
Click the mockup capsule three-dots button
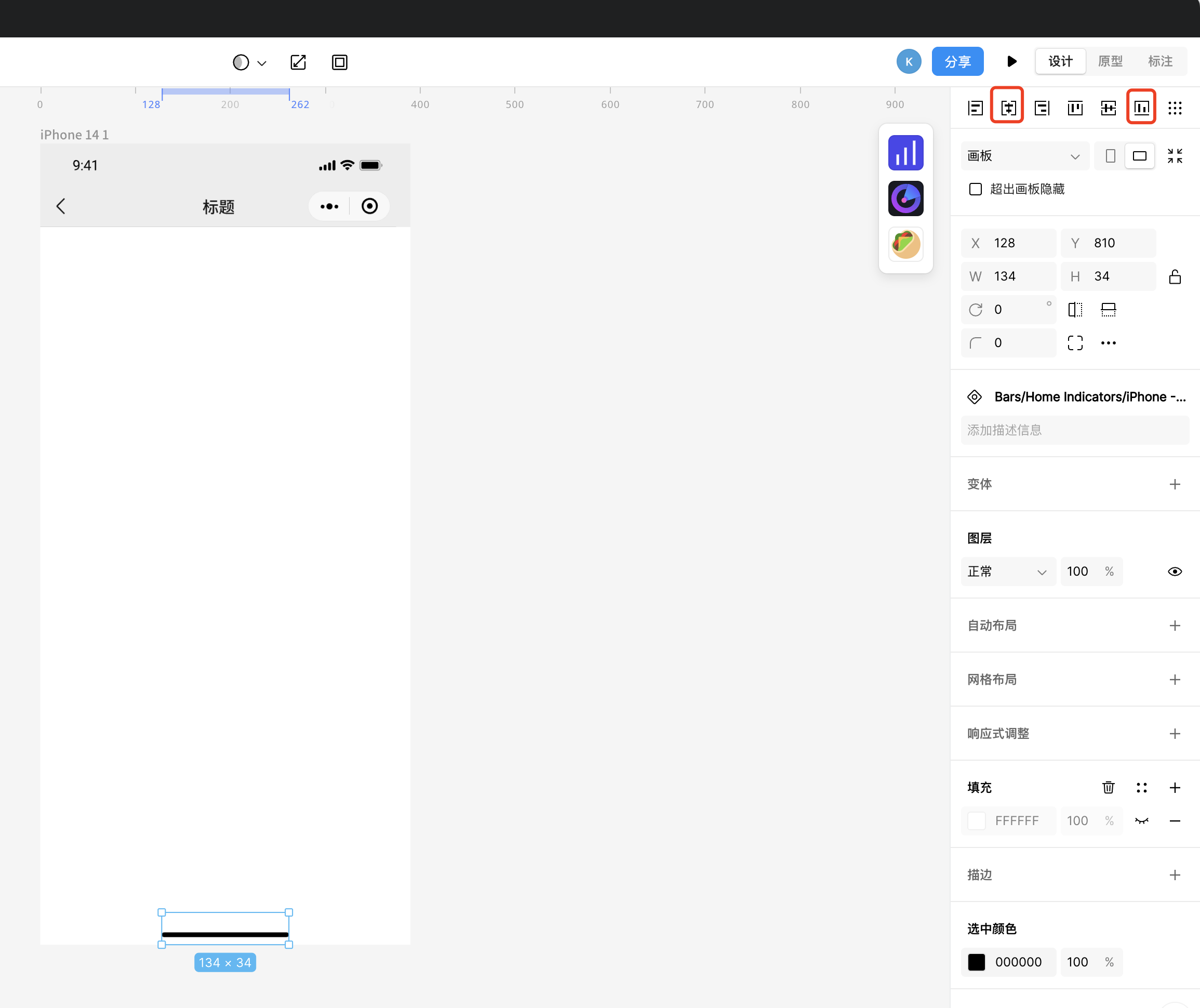tap(329, 206)
